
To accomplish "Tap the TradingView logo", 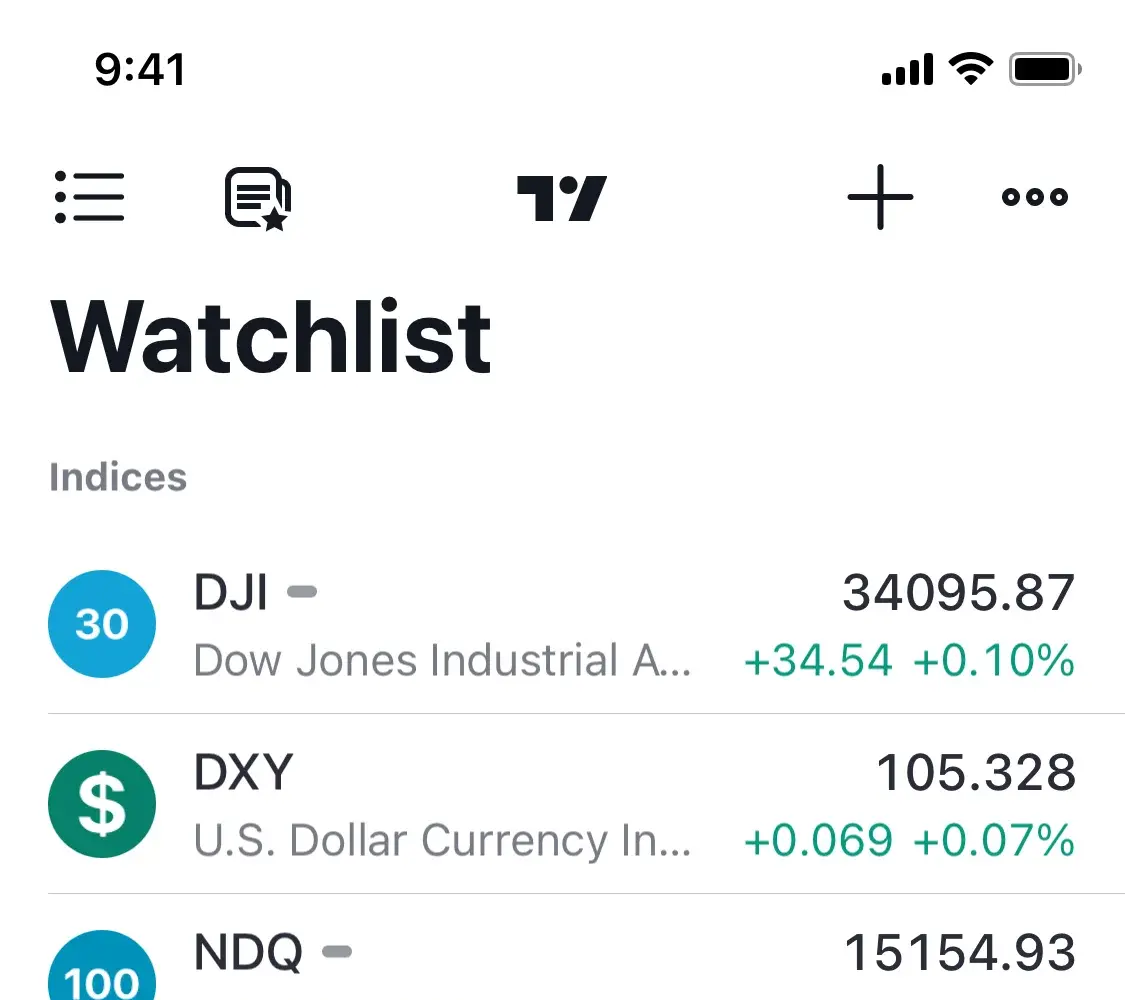I will (561, 197).
